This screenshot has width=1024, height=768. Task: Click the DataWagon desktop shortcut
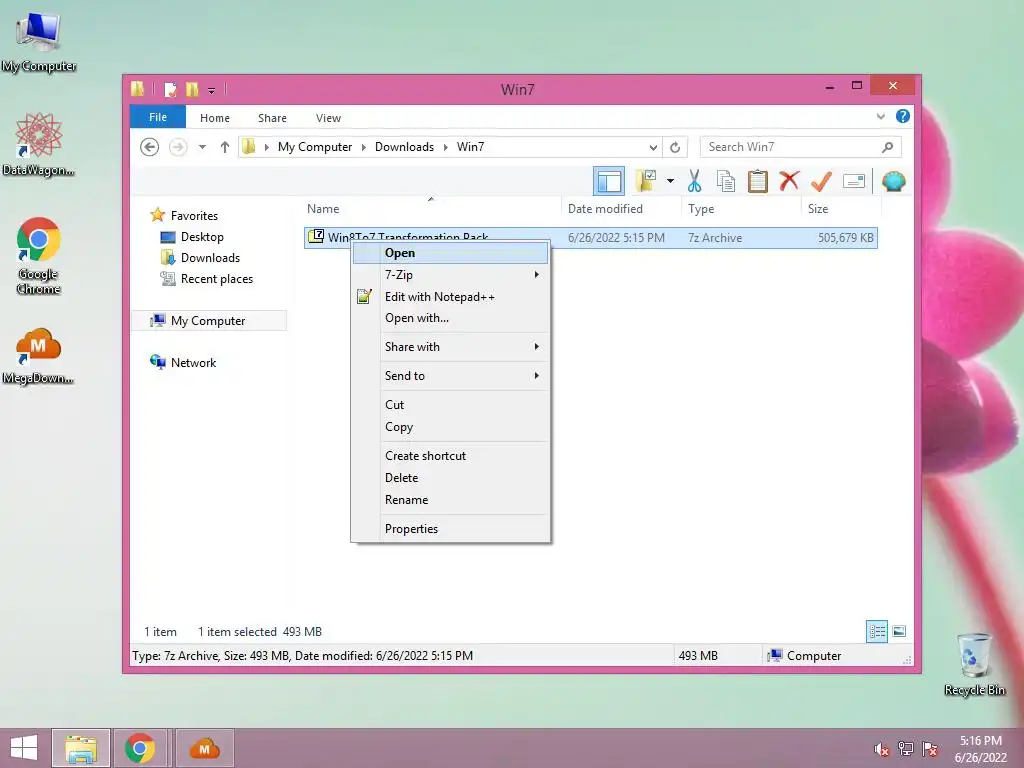tap(39, 144)
